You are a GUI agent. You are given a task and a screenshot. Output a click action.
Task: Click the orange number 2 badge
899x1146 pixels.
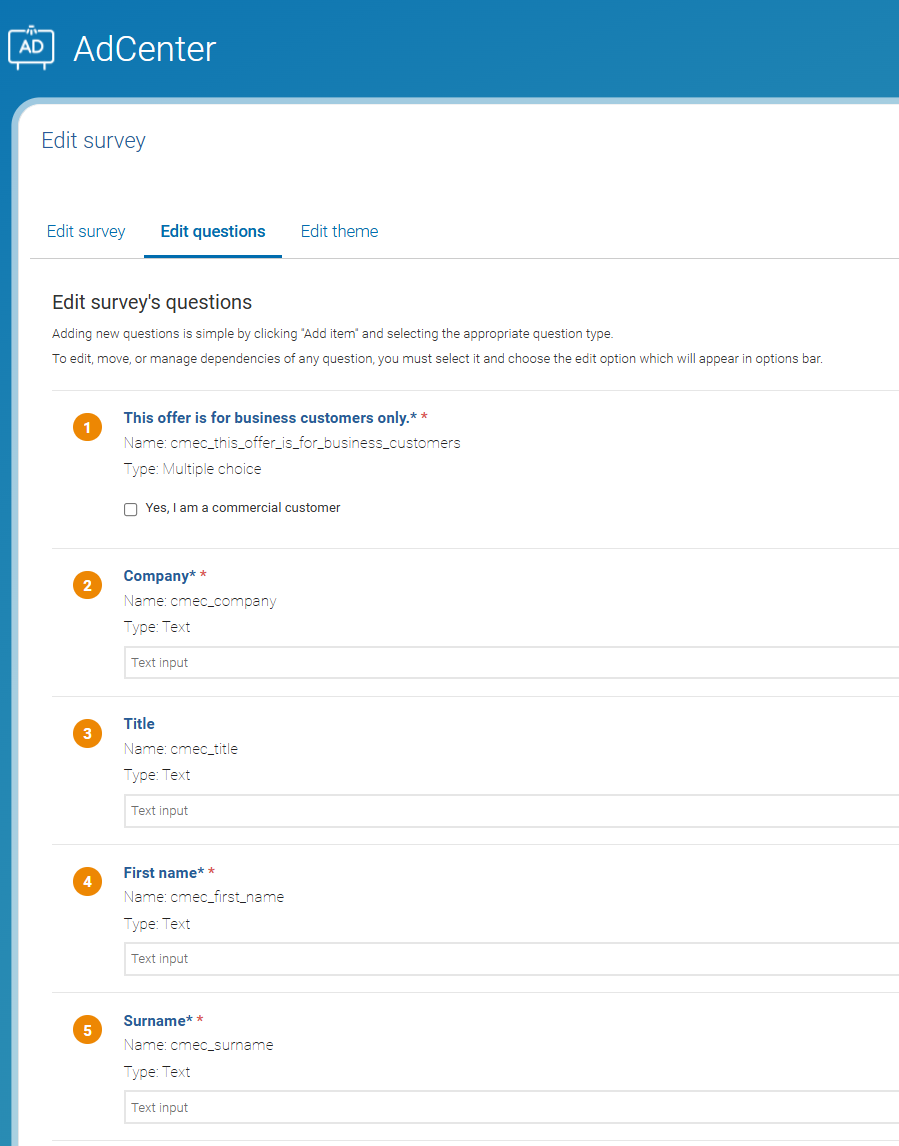point(87,586)
